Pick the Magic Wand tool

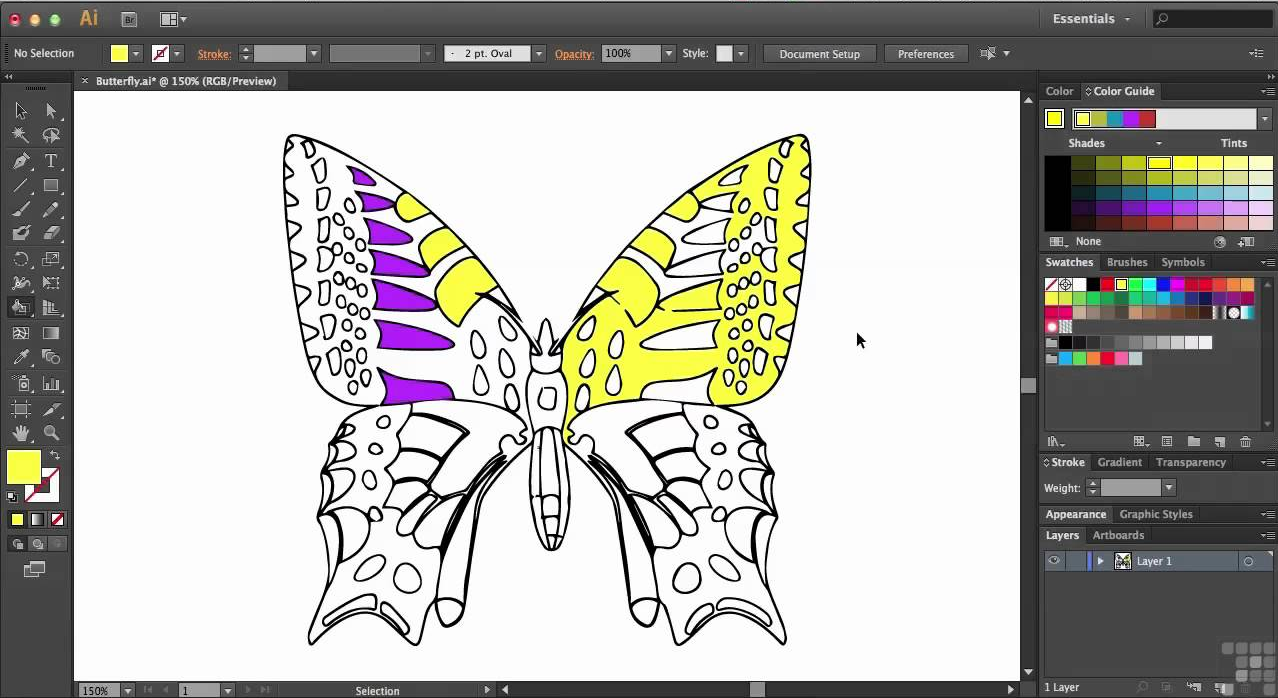pyautogui.click(x=21, y=135)
